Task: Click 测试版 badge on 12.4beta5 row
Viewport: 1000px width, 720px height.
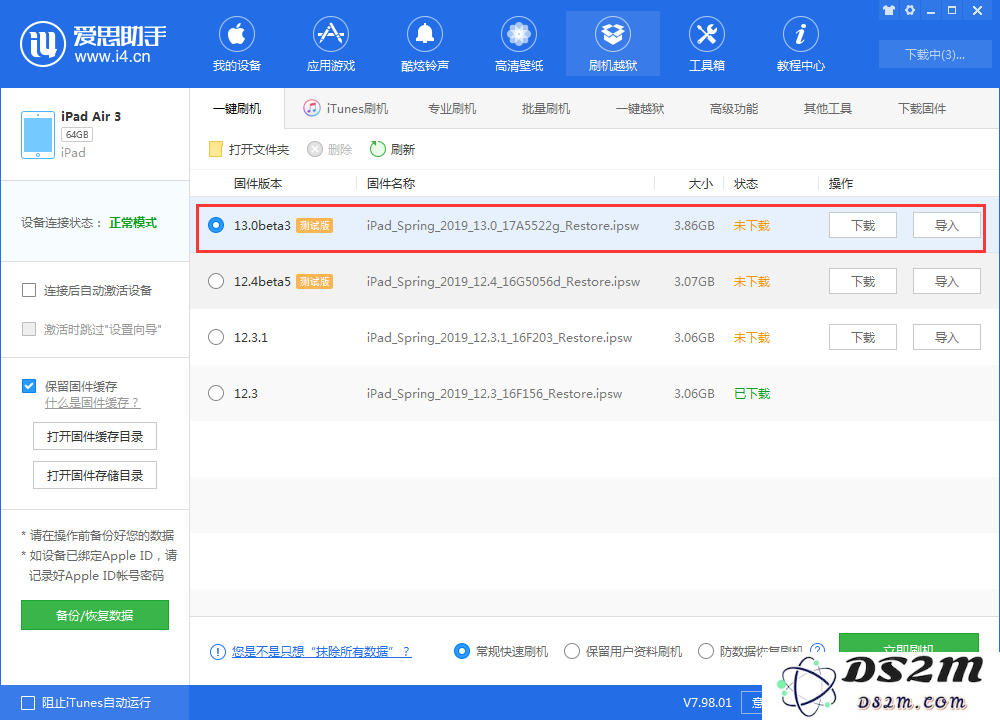Action: [314, 281]
